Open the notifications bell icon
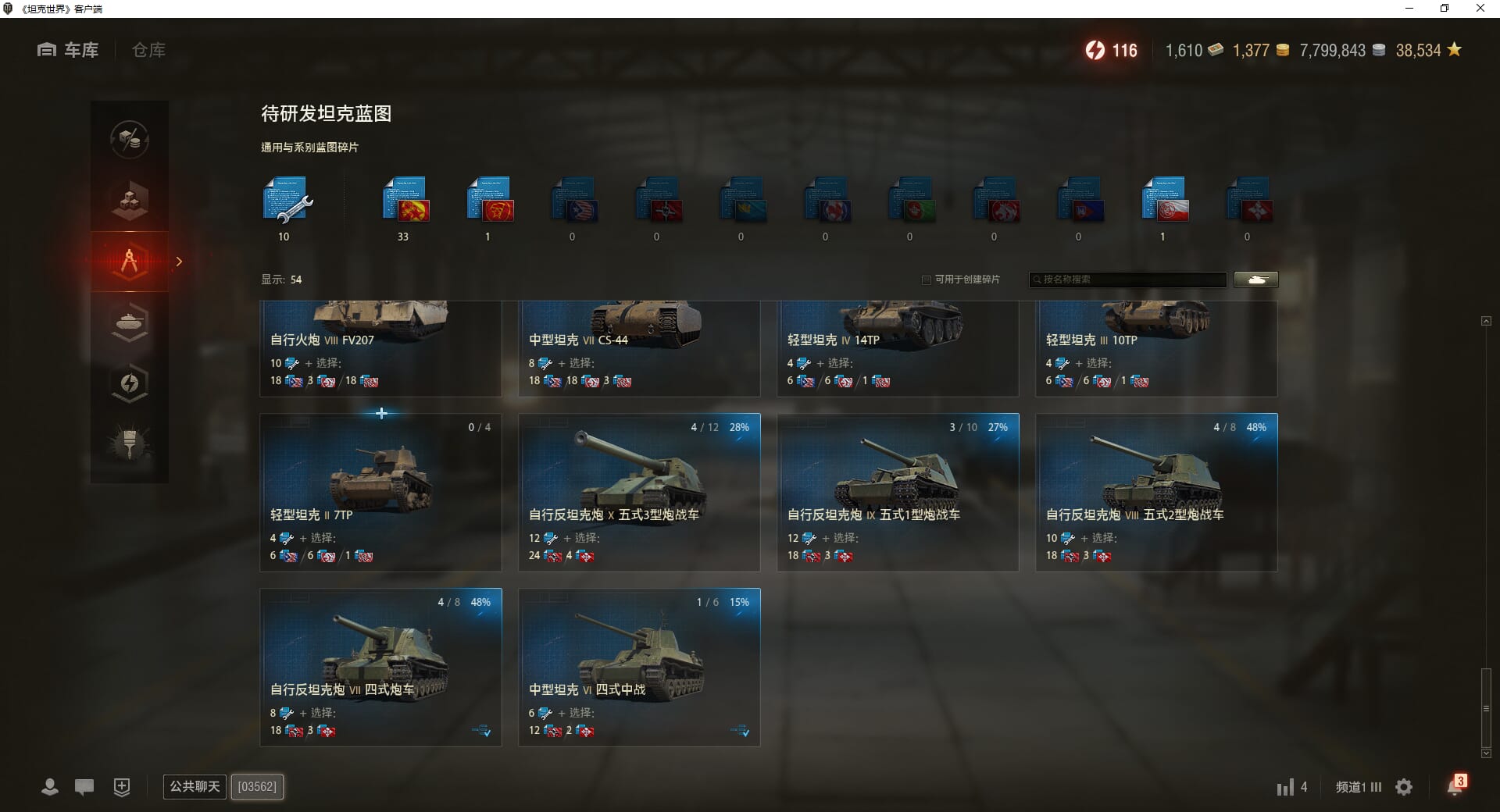The image size is (1500, 812). pyautogui.click(x=1455, y=785)
